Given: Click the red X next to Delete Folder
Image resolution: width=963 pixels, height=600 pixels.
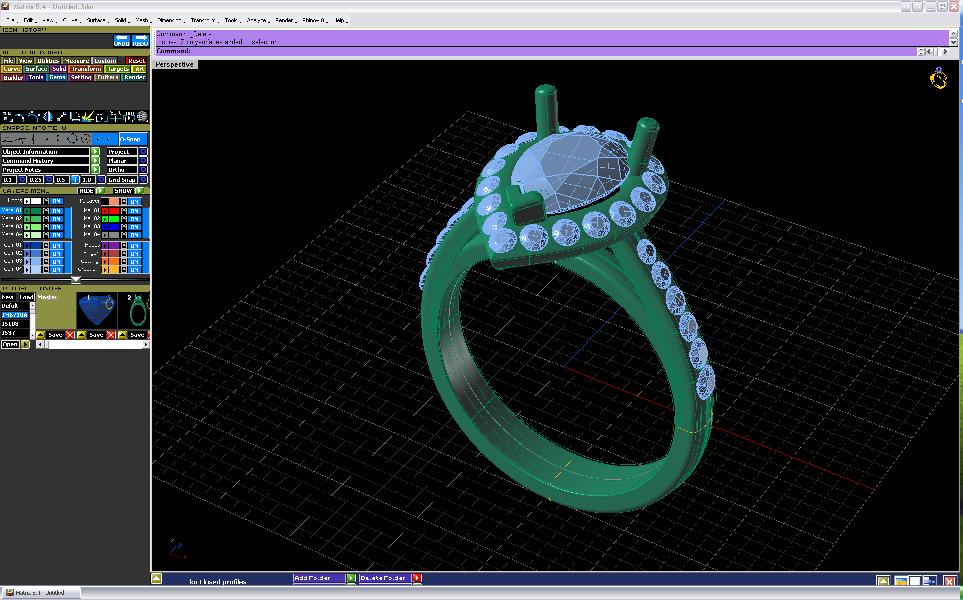Looking at the screenshot, I should coord(417,578).
